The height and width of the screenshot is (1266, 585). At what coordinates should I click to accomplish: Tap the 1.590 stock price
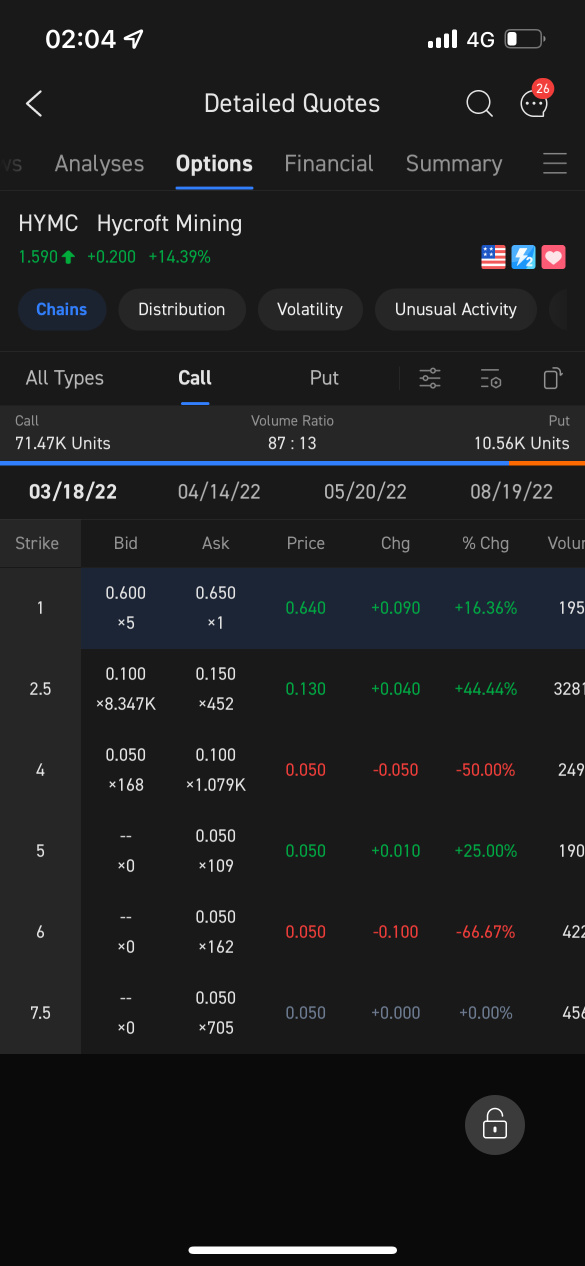pyautogui.click(x=38, y=257)
